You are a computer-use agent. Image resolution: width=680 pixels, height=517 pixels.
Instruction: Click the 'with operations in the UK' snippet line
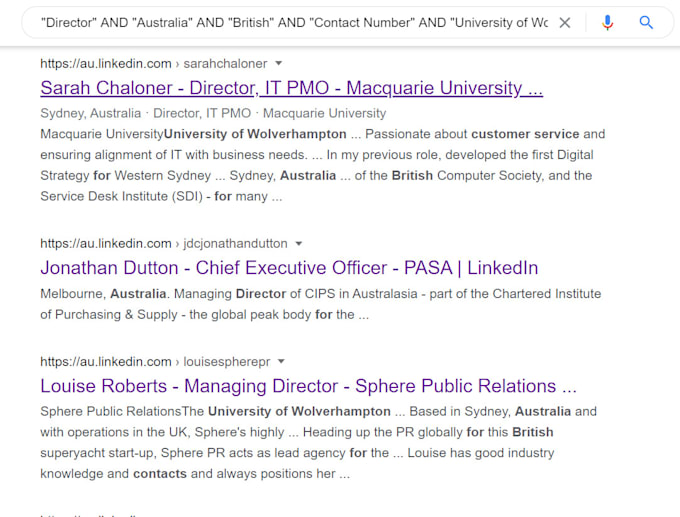(297, 432)
